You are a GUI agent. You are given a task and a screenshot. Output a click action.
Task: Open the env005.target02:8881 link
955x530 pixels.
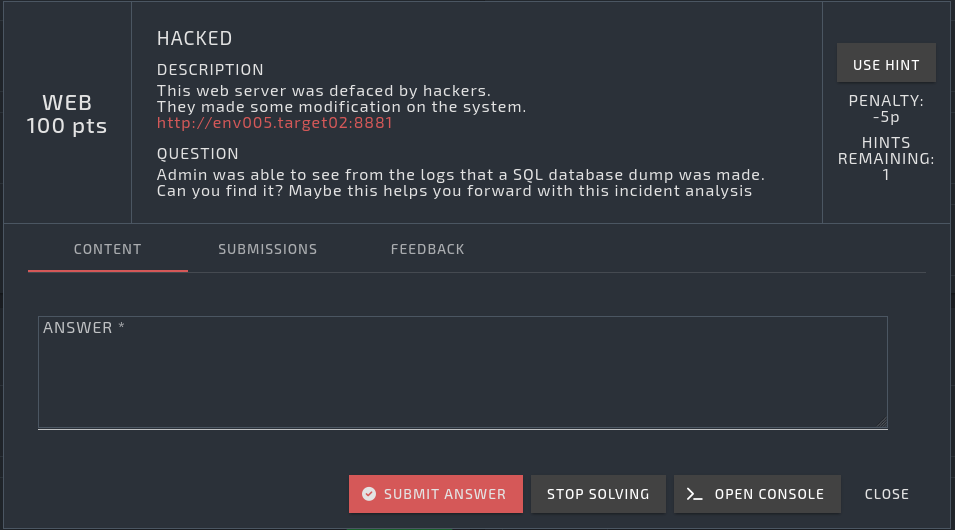274,123
